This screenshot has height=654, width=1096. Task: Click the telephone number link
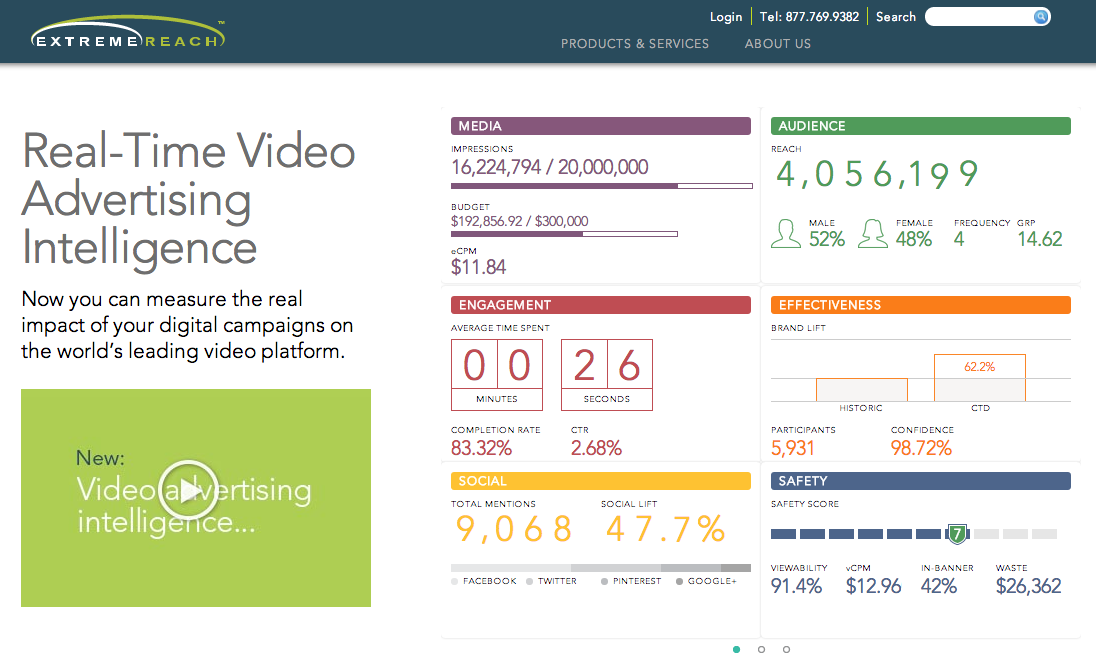point(809,17)
